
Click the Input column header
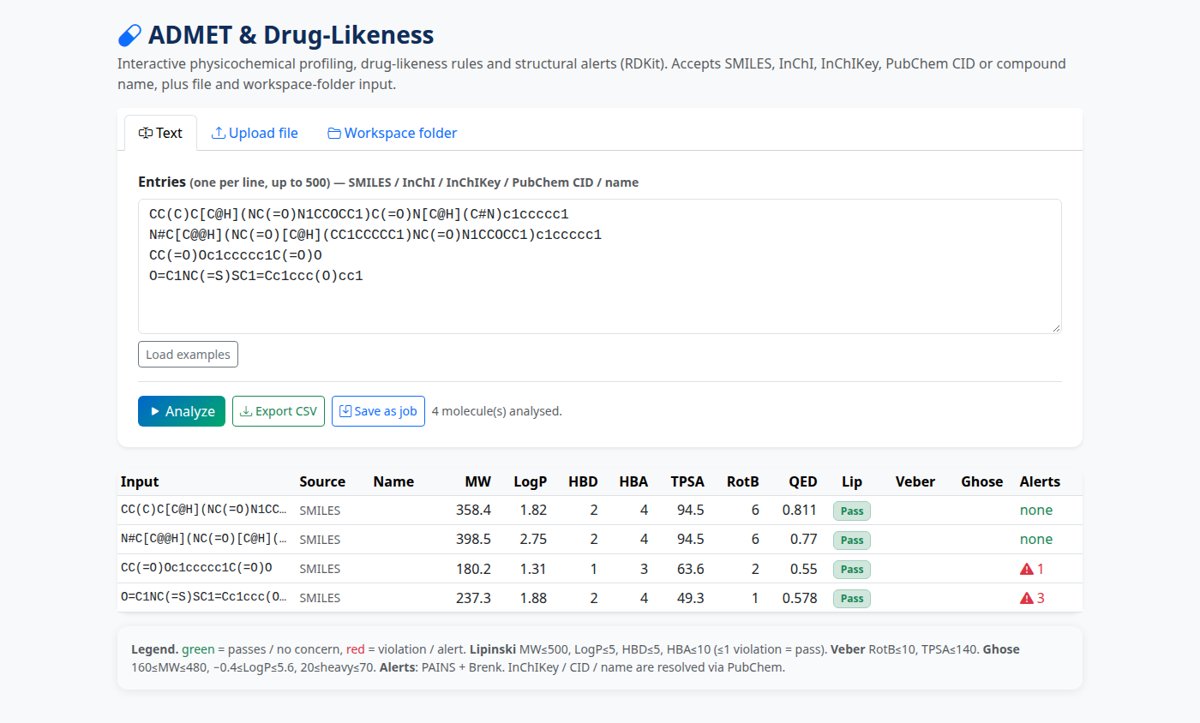[x=140, y=481]
